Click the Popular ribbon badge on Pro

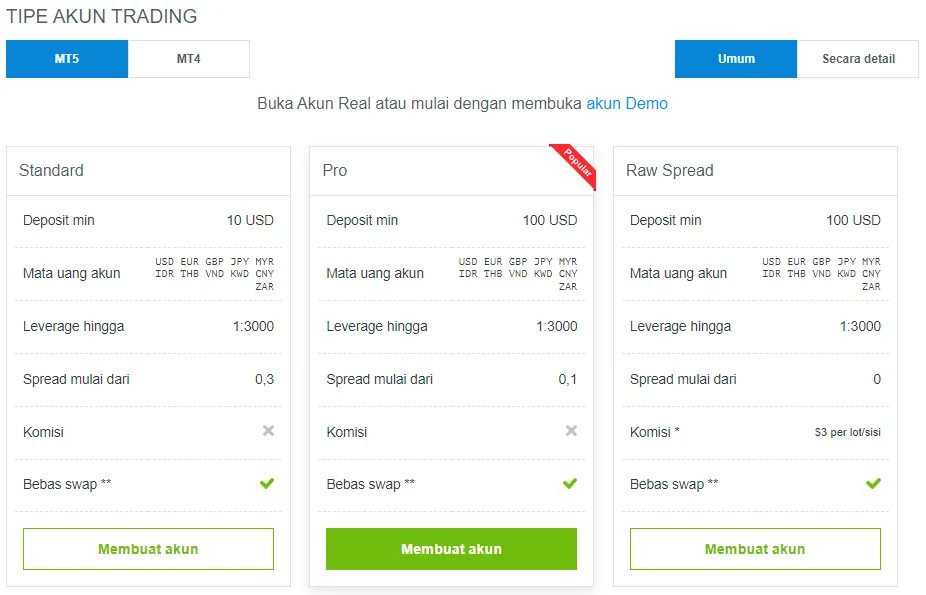point(576,165)
